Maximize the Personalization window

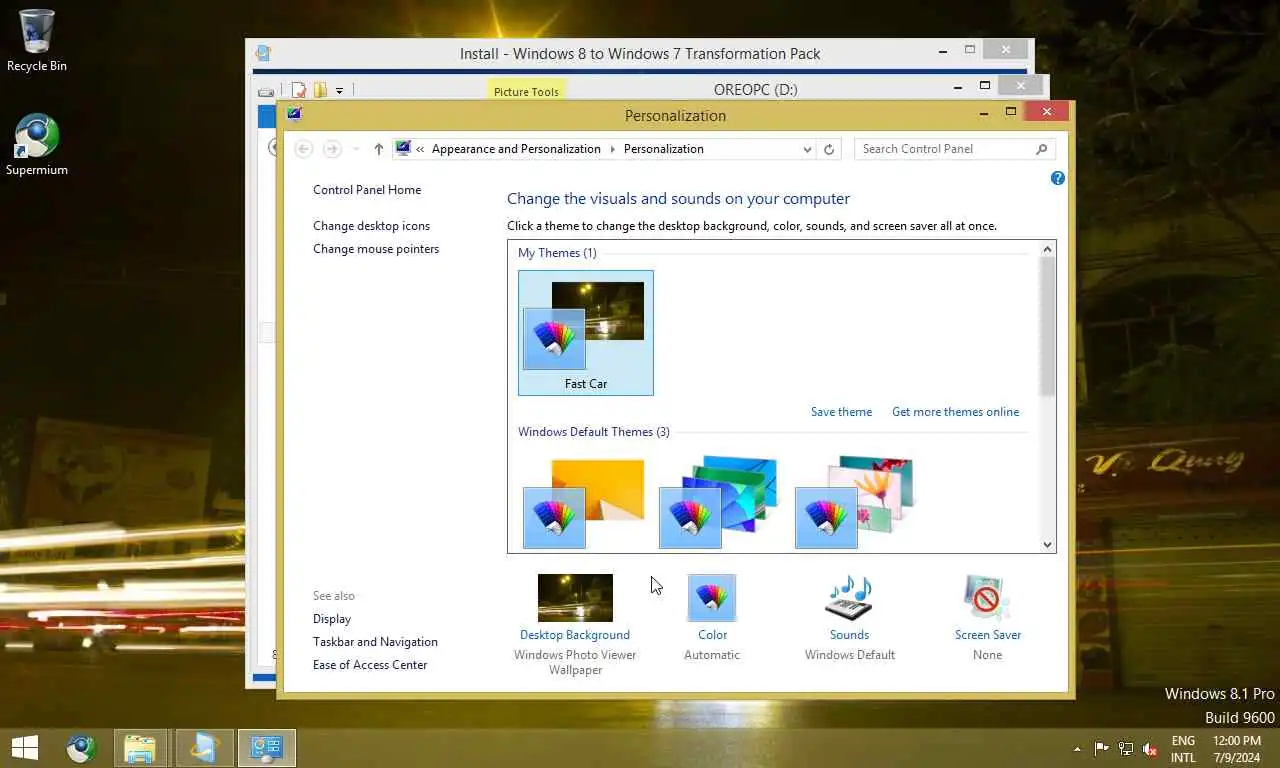(1011, 112)
